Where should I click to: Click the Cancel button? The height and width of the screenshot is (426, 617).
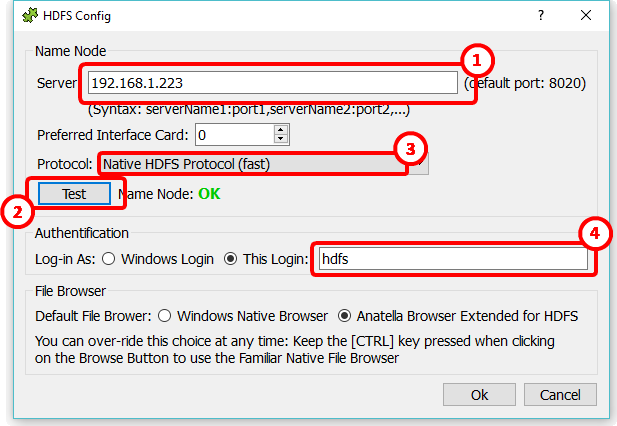[x=560, y=395]
